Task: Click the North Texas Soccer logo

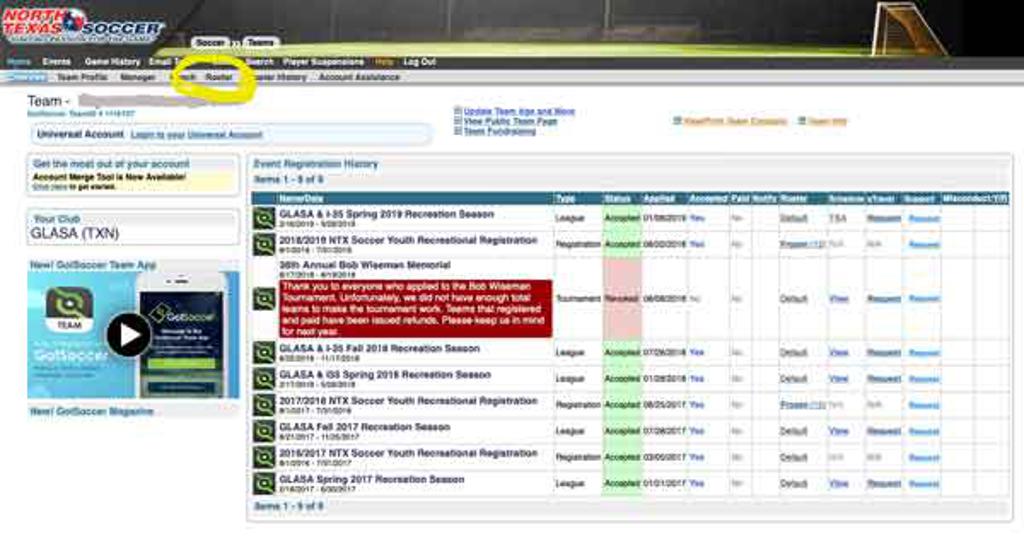Action: coord(80,25)
